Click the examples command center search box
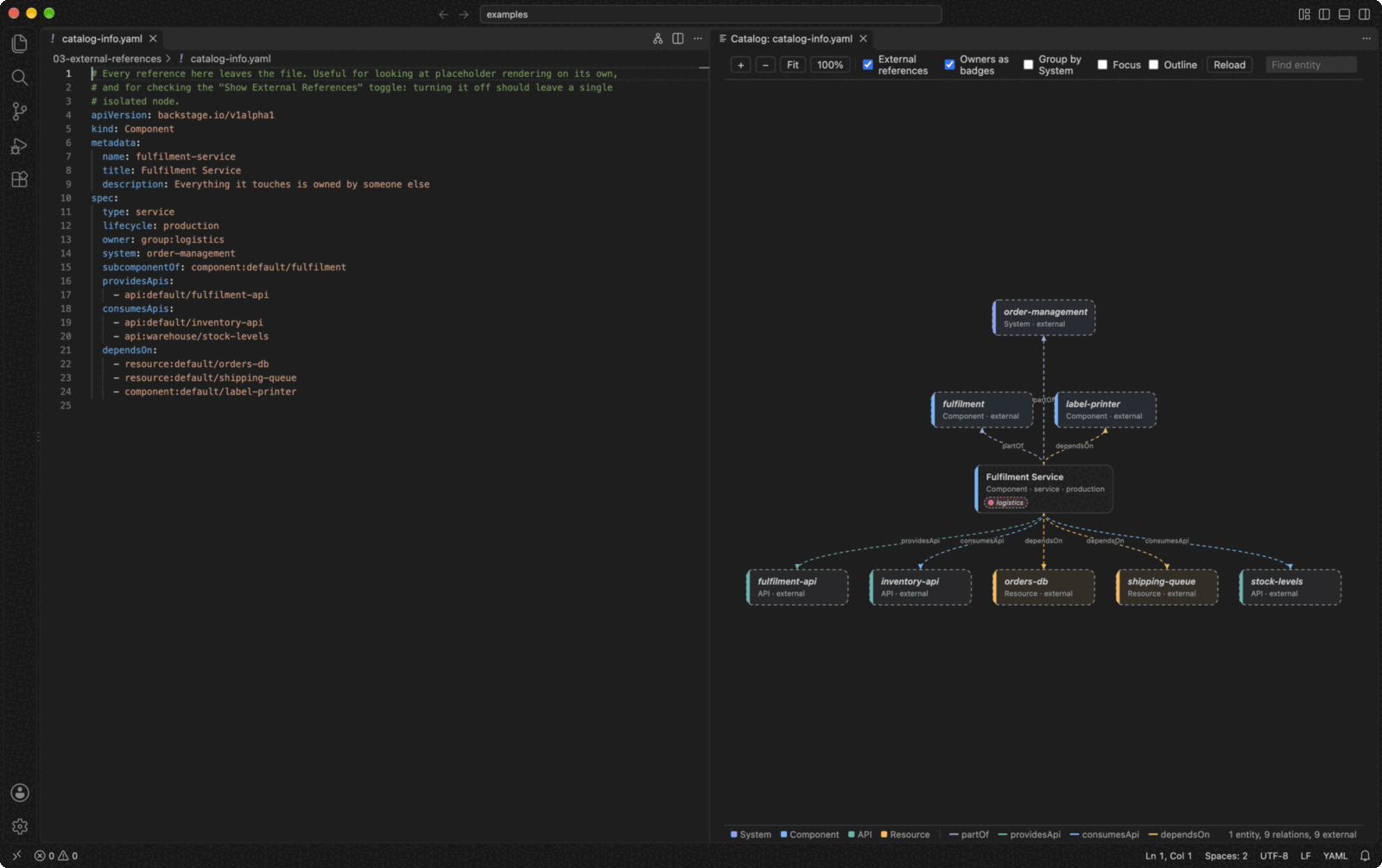 pyautogui.click(x=710, y=15)
